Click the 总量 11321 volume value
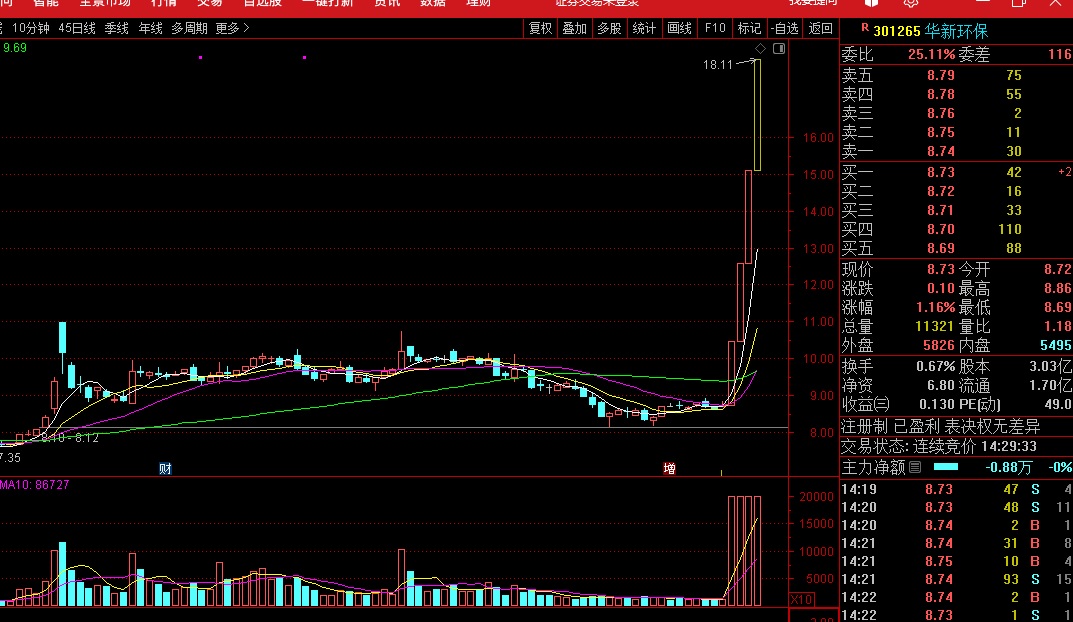The image size is (1073, 622). (935, 327)
